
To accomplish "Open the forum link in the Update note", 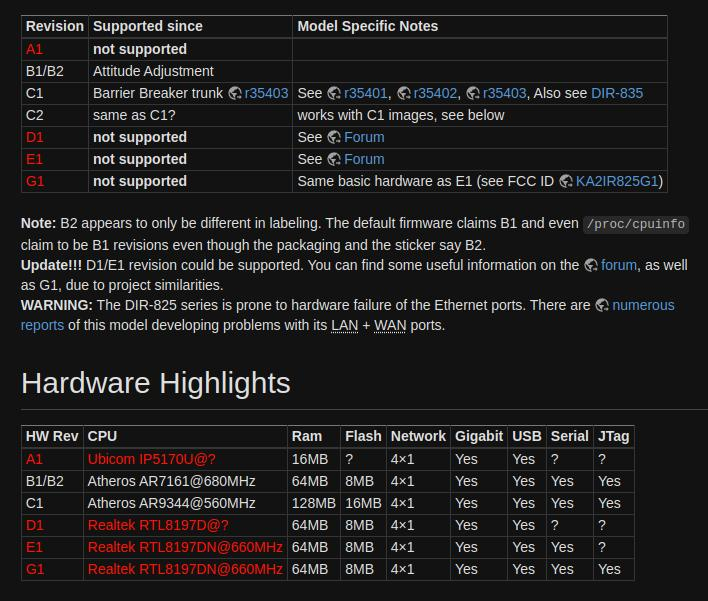I will point(619,265).
